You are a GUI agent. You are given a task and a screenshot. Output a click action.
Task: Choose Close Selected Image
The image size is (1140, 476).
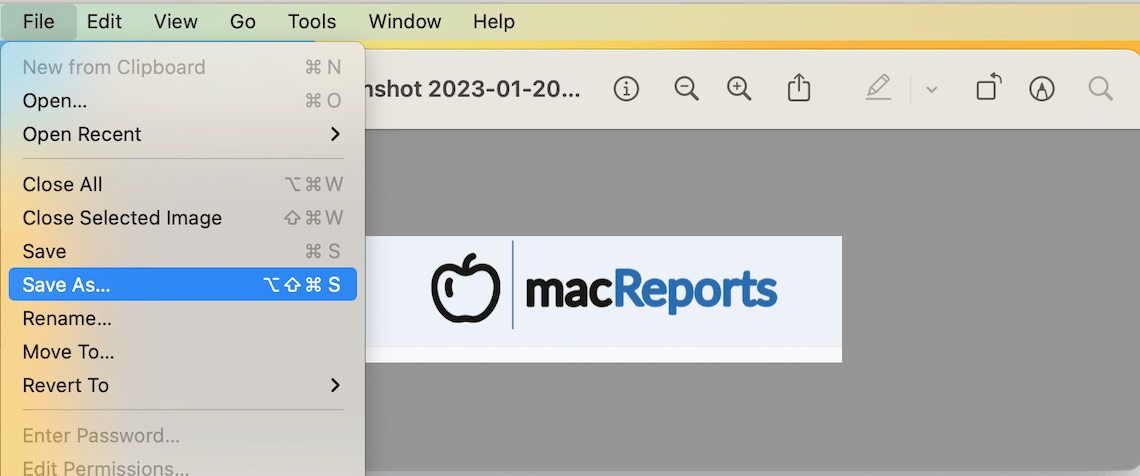coord(122,218)
